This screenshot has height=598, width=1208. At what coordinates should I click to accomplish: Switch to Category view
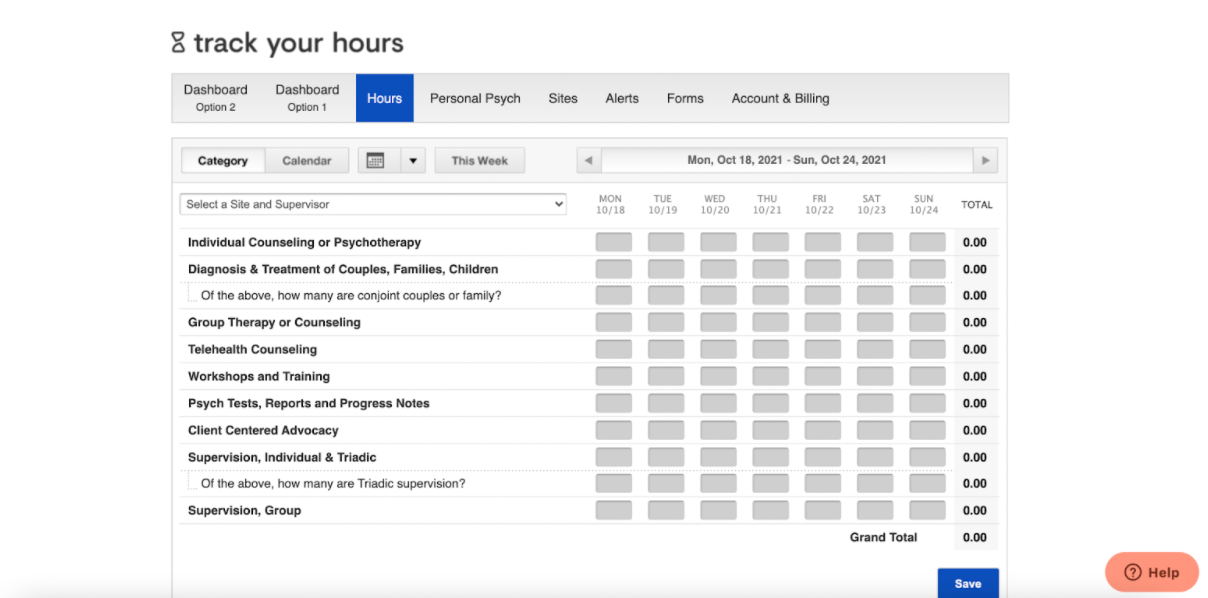[x=223, y=160]
